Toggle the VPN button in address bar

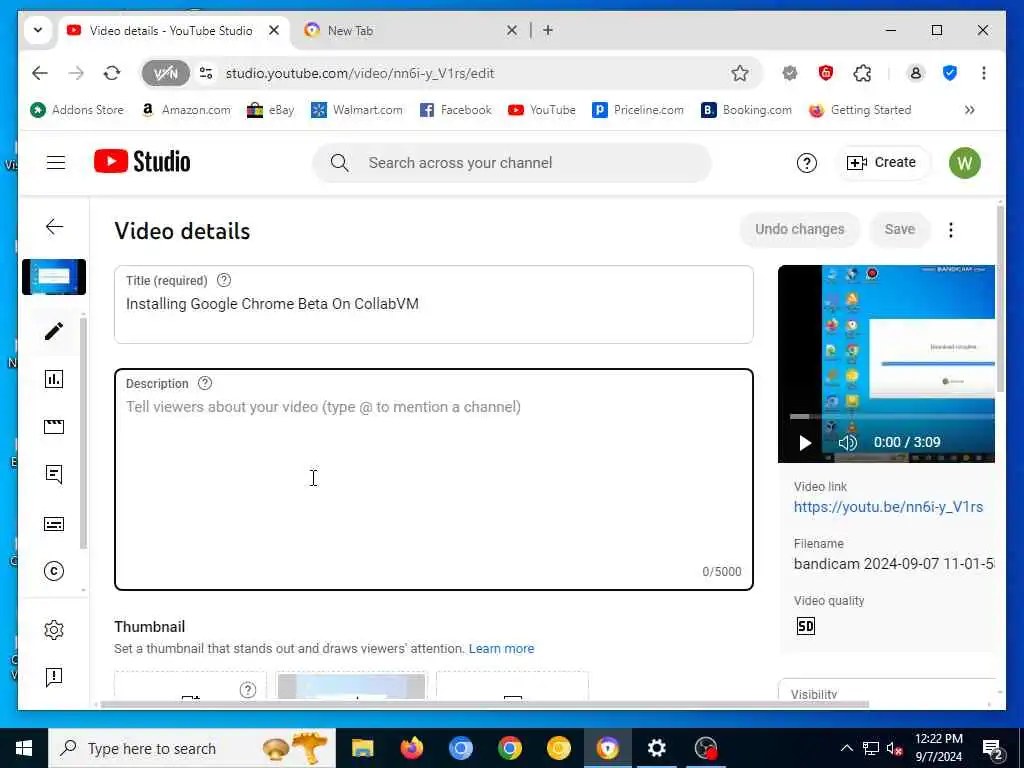pyautogui.click(x=166, y=73)
